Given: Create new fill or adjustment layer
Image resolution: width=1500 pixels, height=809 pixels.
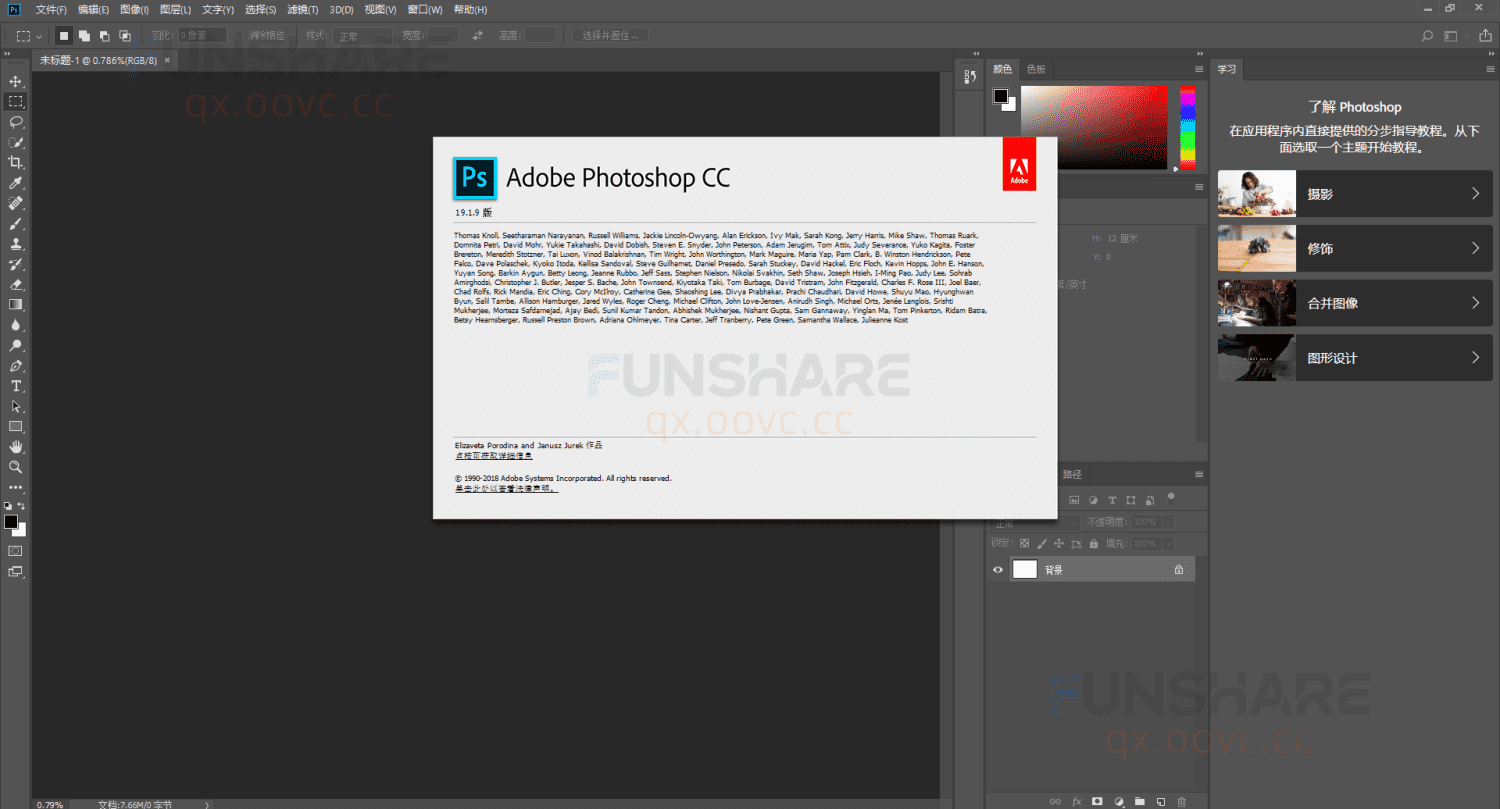Looking at the screenshot, I should click(1118, 801).
